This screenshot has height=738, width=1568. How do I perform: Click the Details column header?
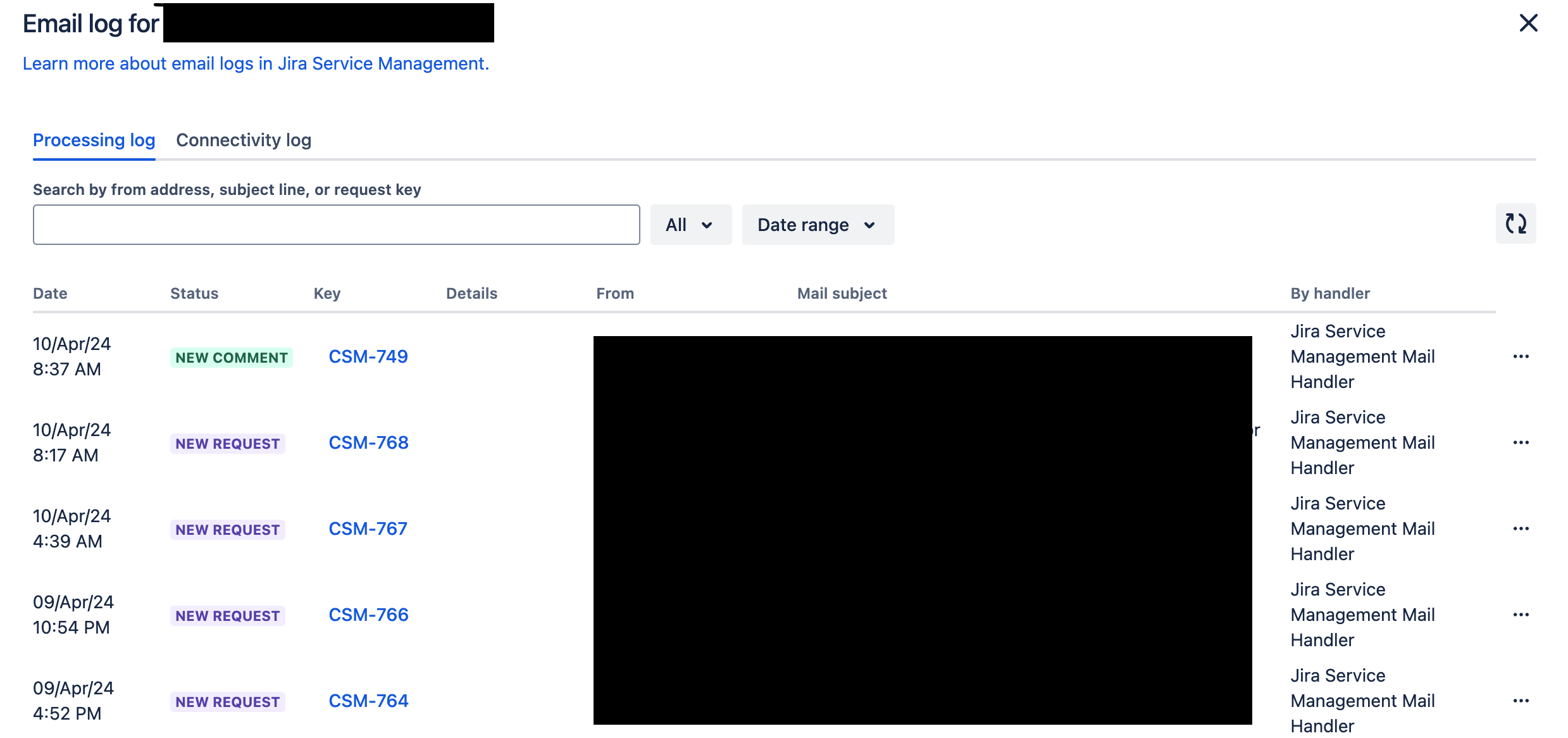coord(471,293)
